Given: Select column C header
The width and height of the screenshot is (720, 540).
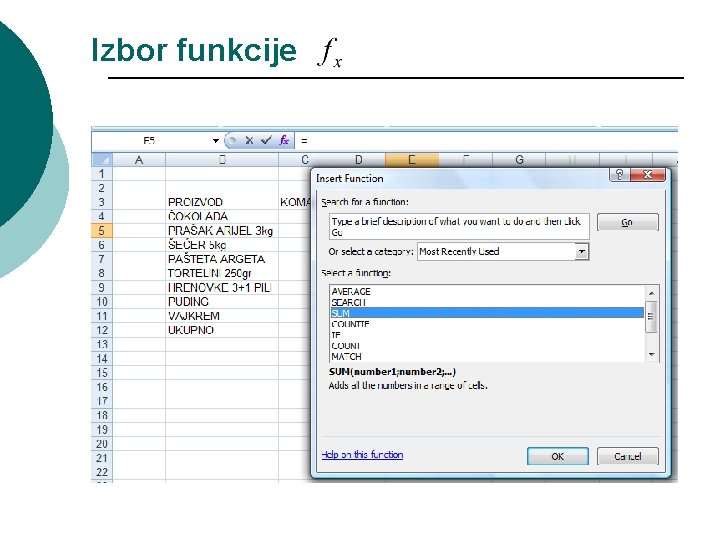Looking at the screenshot, I should 305,160.
